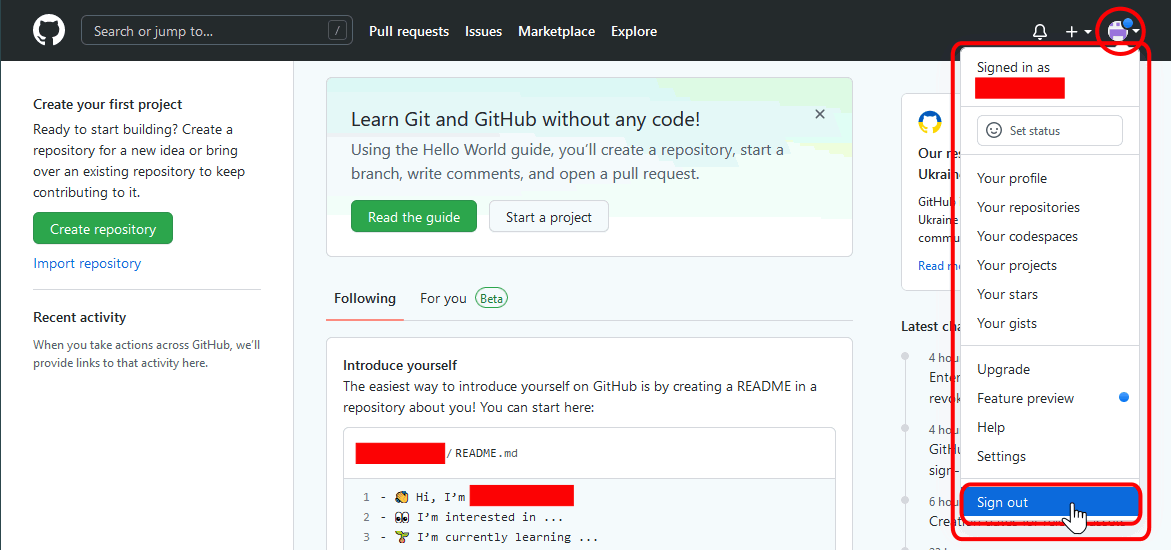Screen dimensions: 1171x550
Task: Open Explore in top navigation
Action: 634,31
